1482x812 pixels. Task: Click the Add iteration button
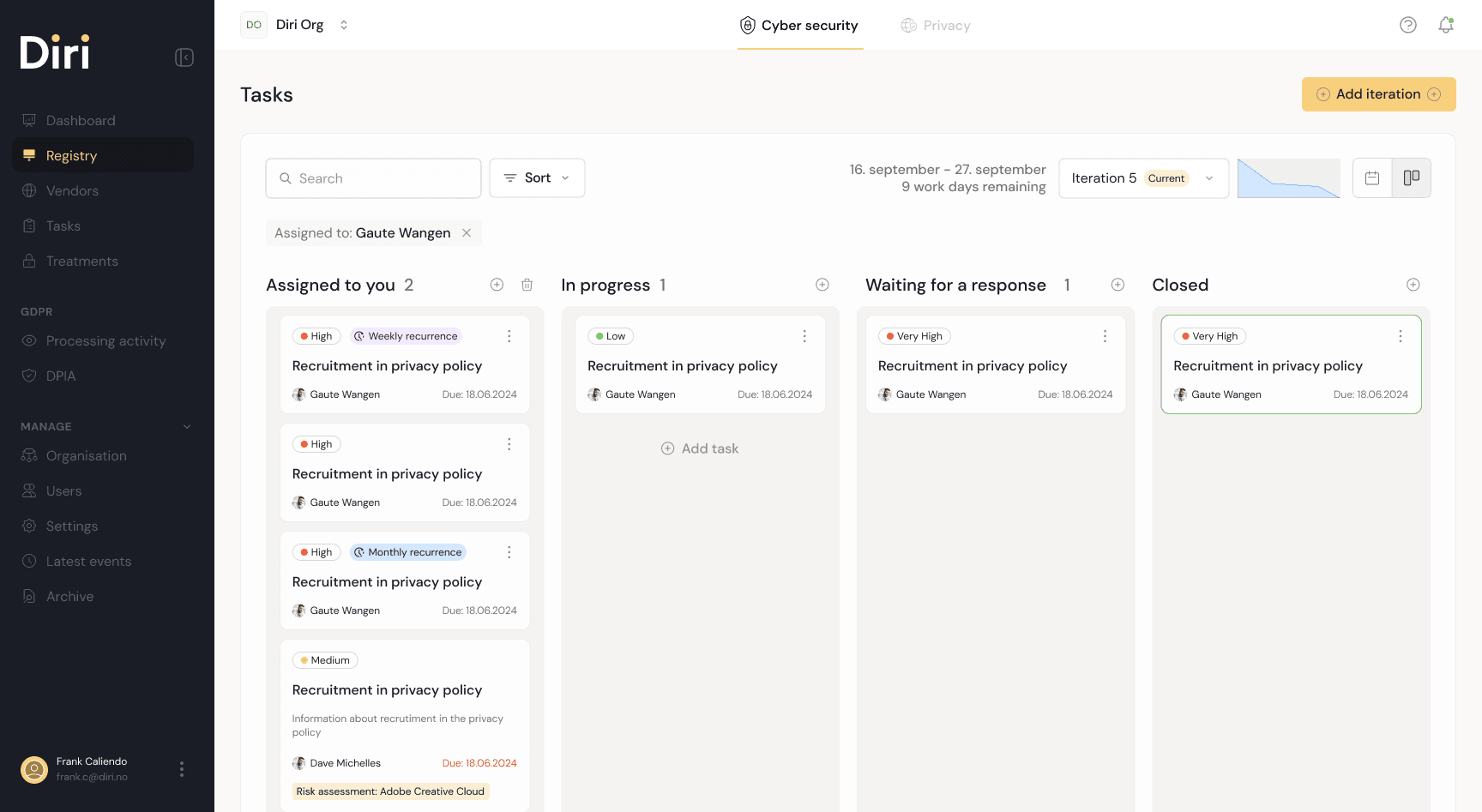(1377, 94)
